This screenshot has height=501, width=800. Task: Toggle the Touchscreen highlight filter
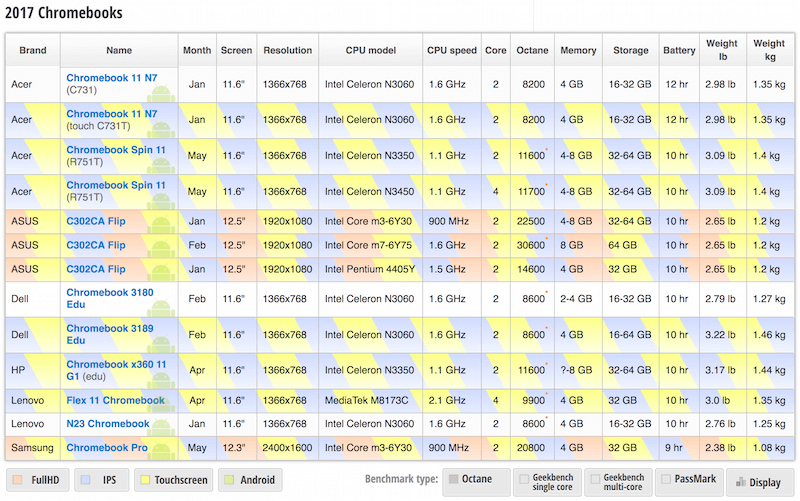174,480
